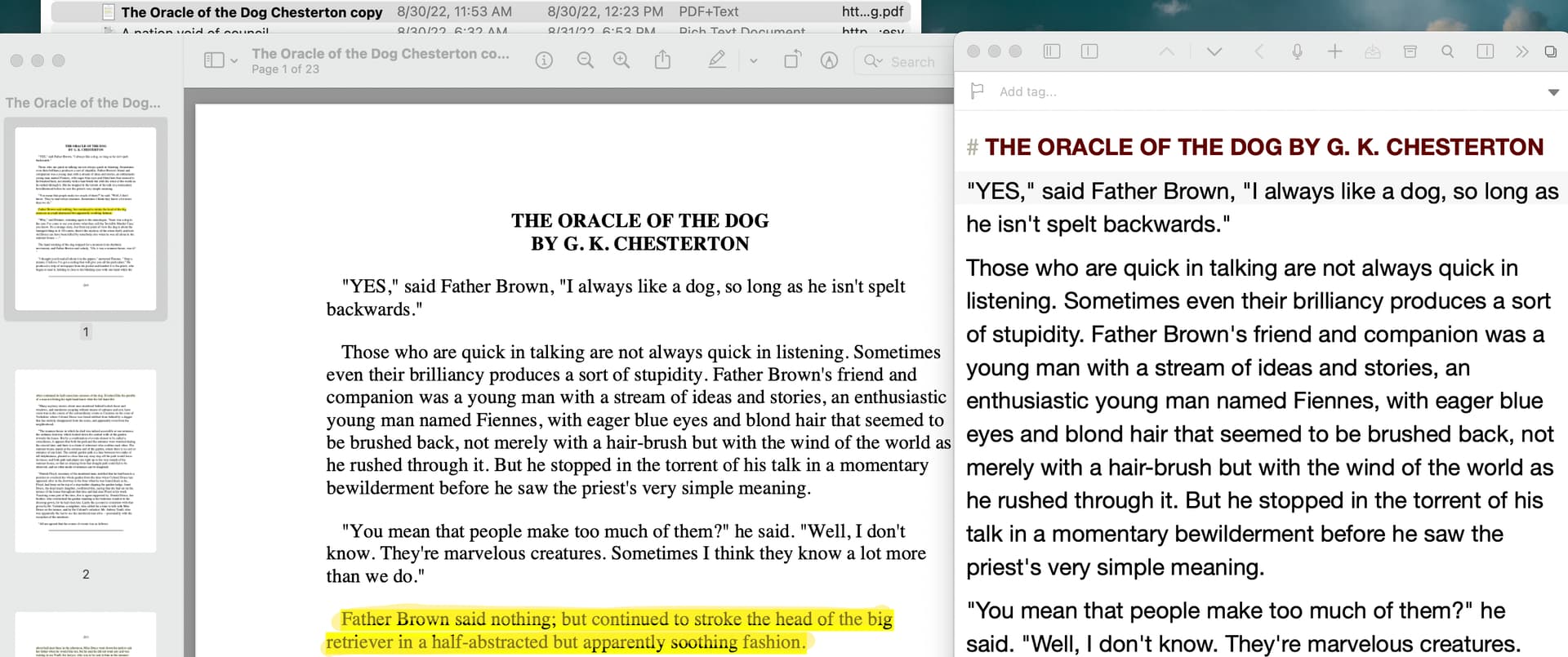Toggle the right-side panel in notes app
The image size is (1568, 657).
tap(1486, 51)
